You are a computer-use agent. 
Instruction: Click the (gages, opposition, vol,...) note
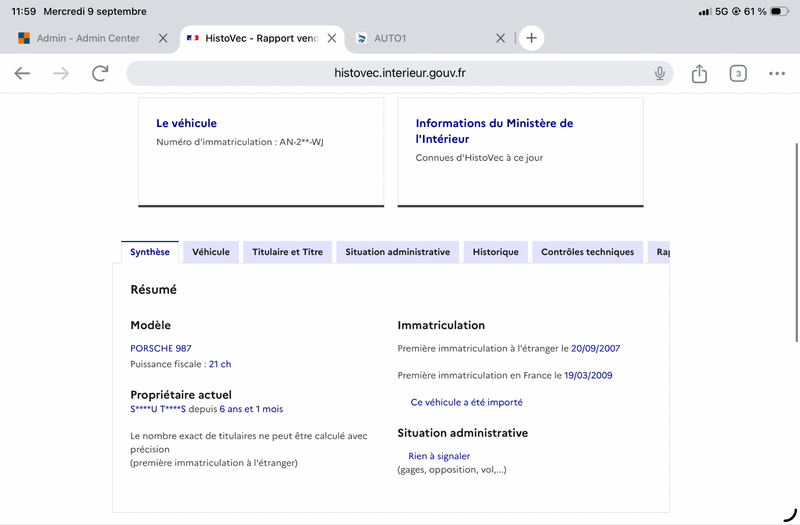(x=452, y=470)
